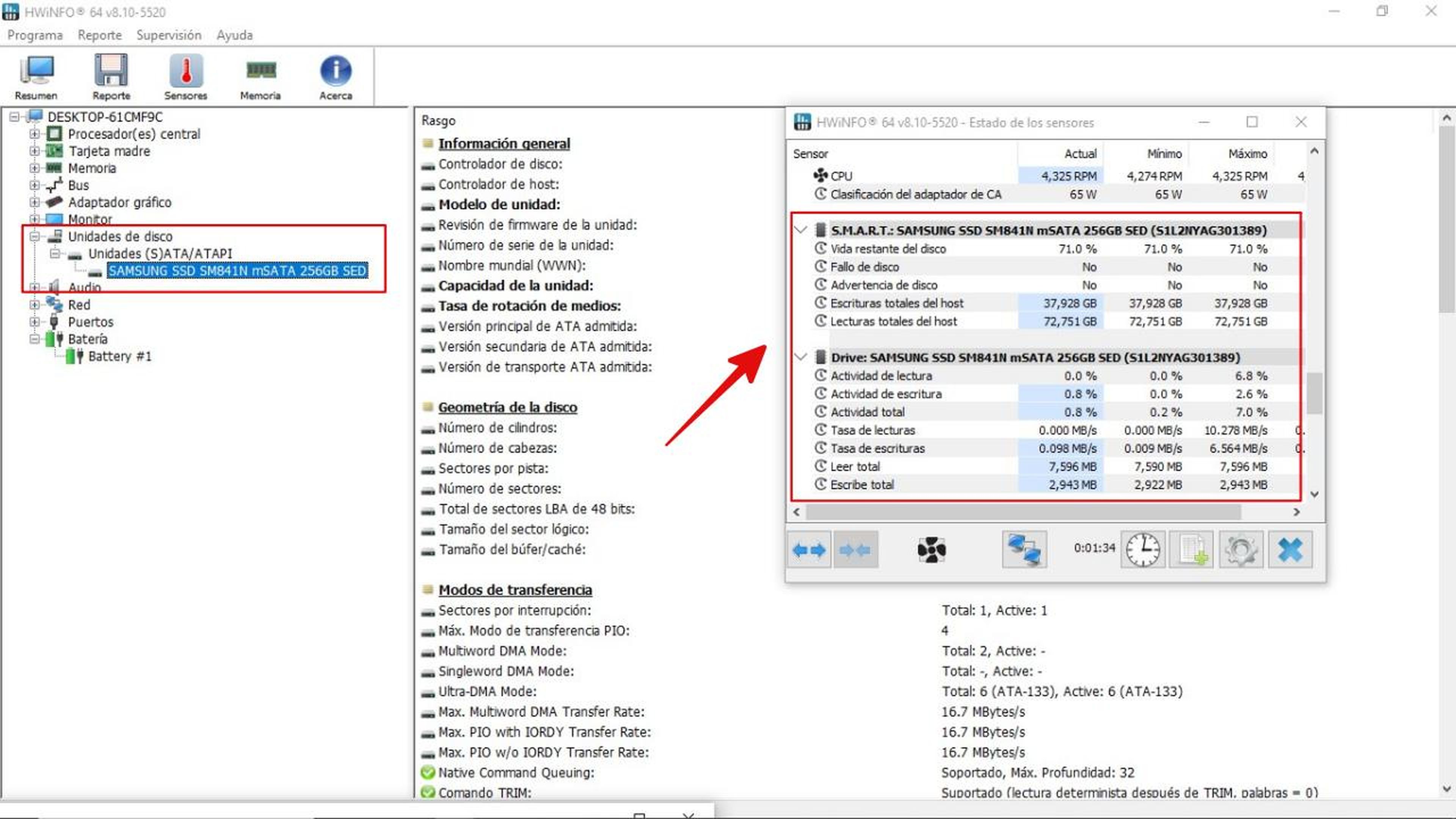
Task: Click the clock reset timer icon
Action: coord(1142,549)
